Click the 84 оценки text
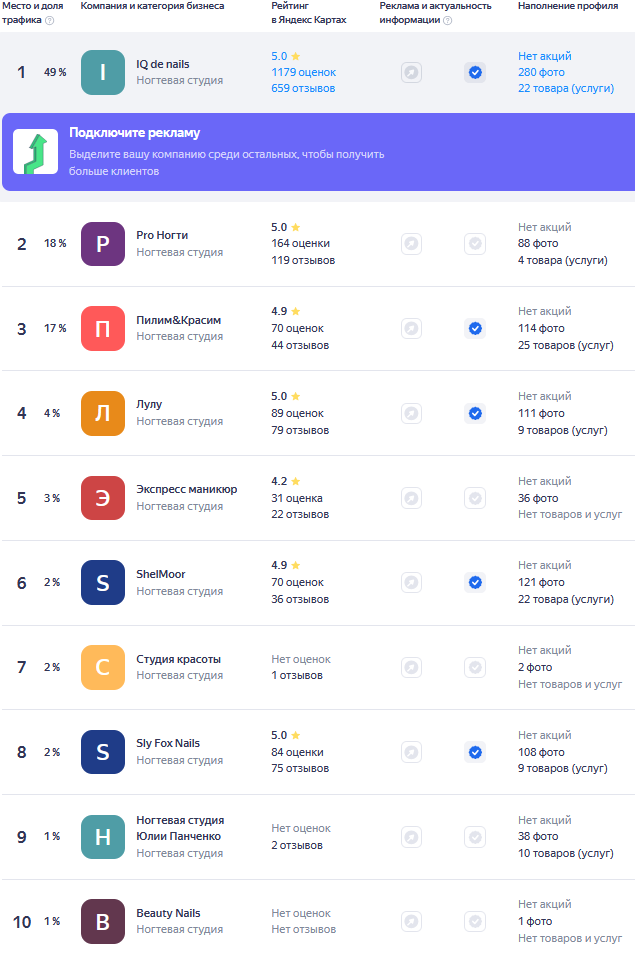The image size is (635, 960). click(298, 752)
